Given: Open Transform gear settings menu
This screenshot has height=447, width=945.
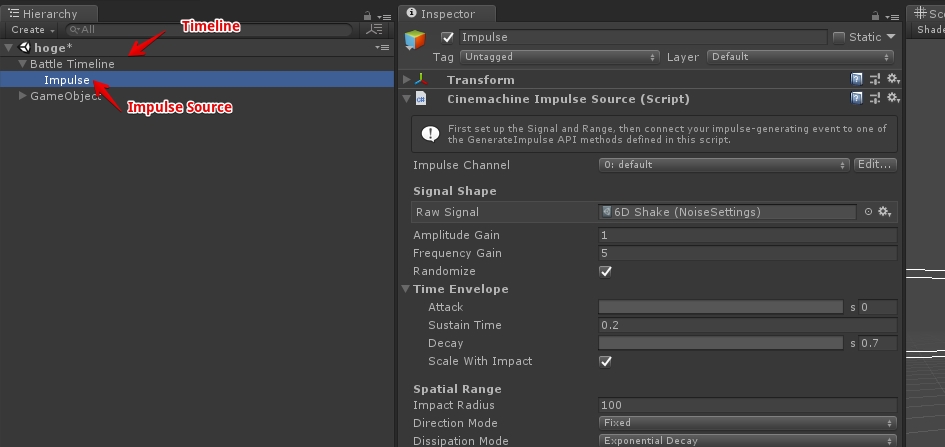Looking at the screenshot, I should click(893, 80).
